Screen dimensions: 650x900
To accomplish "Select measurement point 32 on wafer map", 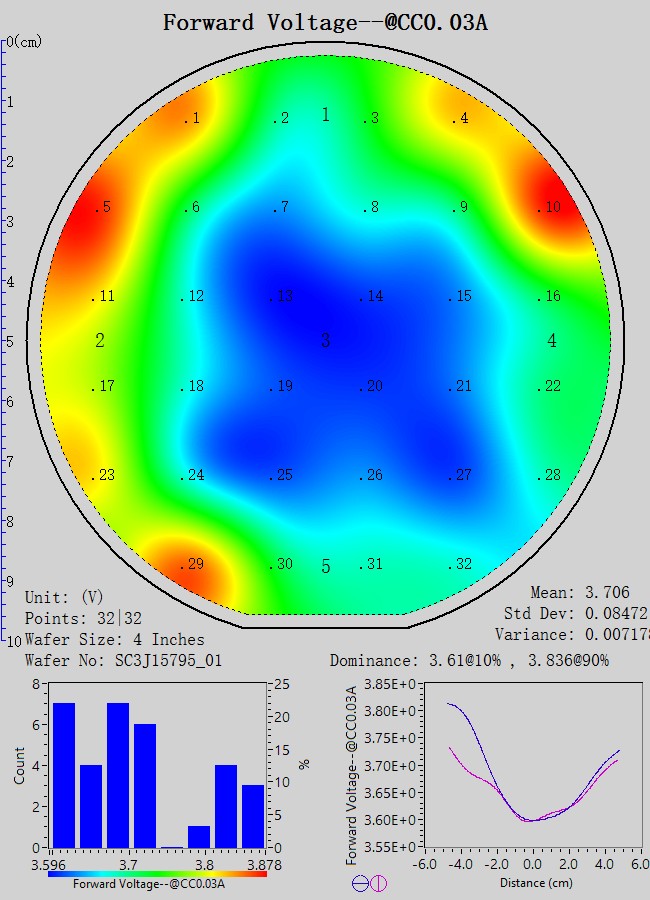I will pyautogui.click(x=460, y=565).
